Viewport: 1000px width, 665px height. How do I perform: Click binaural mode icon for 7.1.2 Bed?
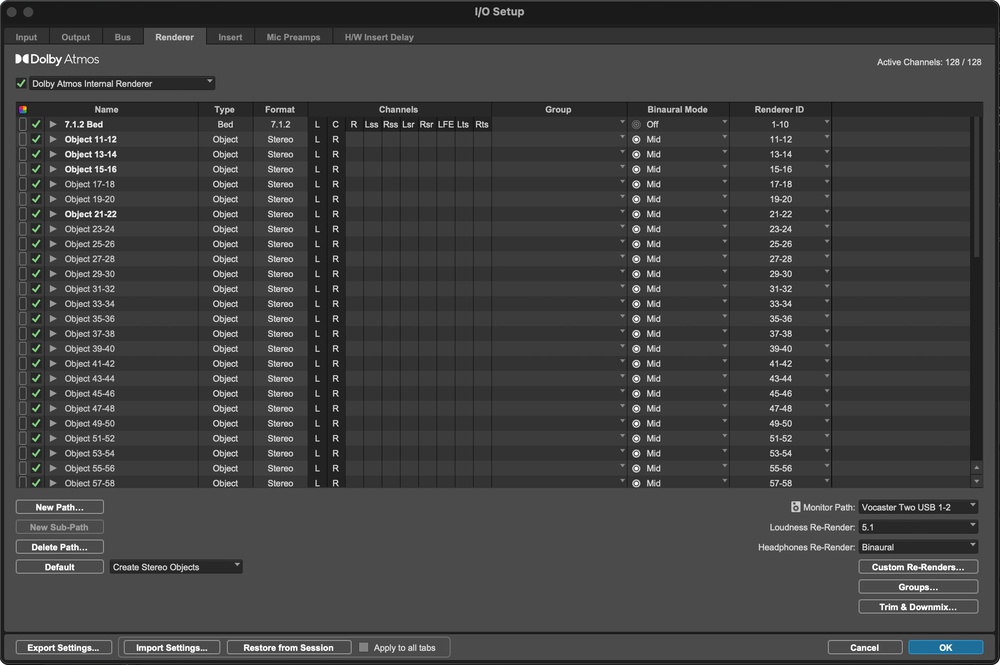coord(636,125)
